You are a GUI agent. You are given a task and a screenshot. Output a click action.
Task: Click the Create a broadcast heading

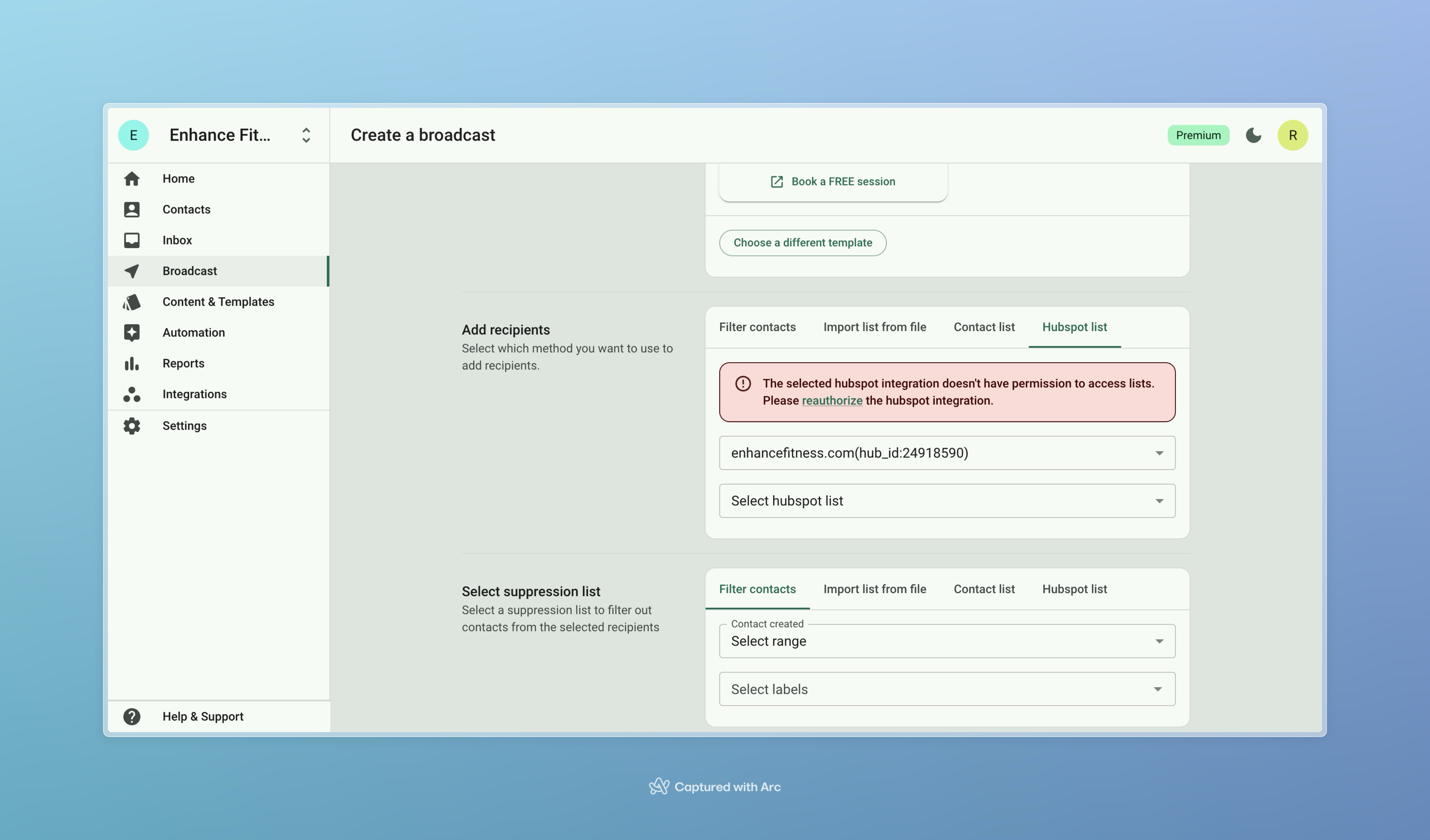423,135
